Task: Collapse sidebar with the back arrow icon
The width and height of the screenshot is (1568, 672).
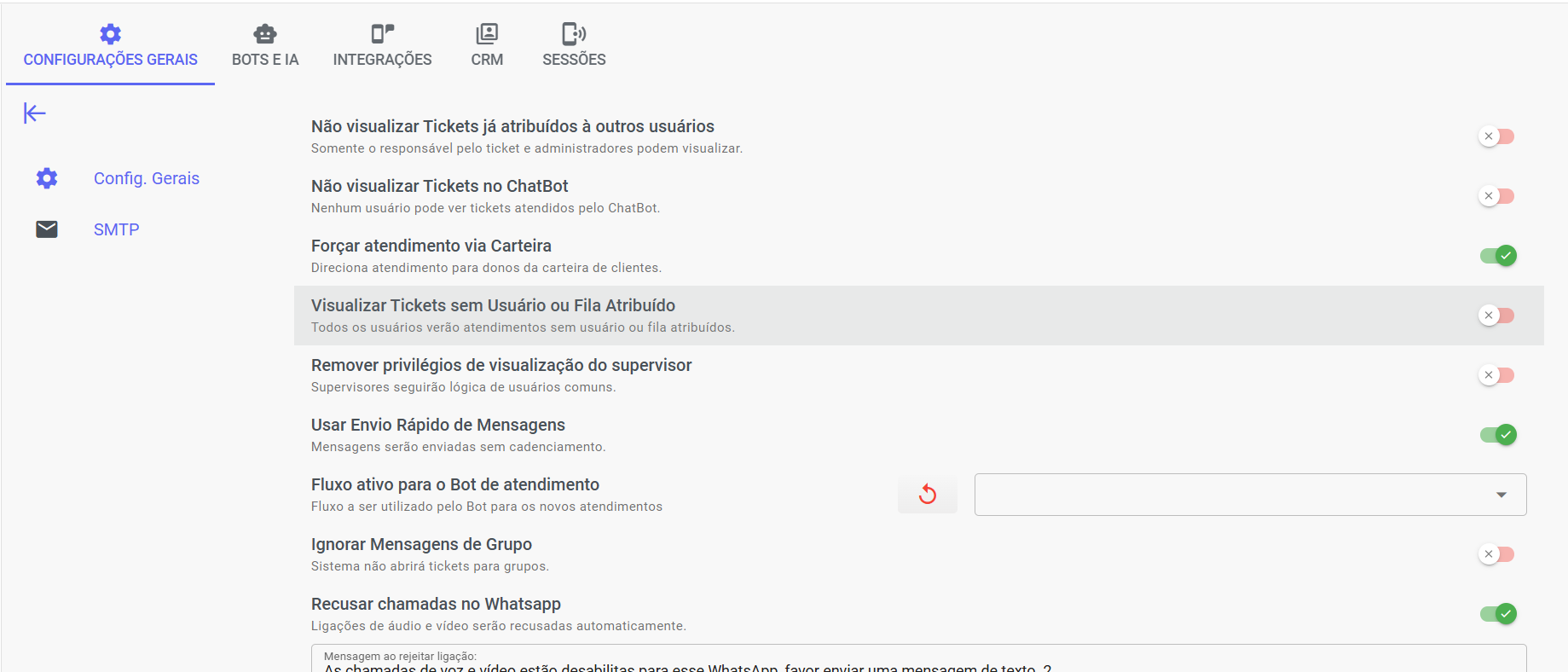Action: 35,113
